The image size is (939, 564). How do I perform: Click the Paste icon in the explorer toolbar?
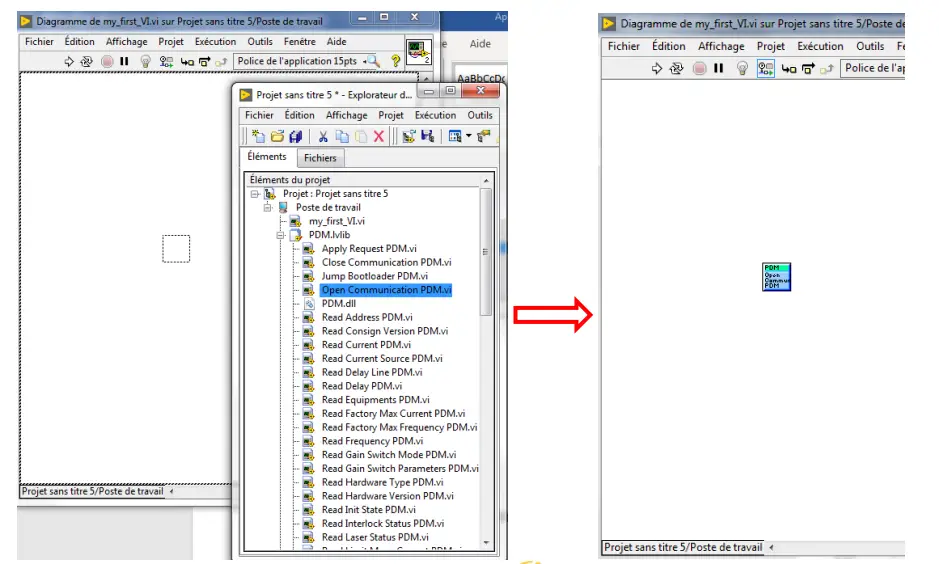pos(361,137)
